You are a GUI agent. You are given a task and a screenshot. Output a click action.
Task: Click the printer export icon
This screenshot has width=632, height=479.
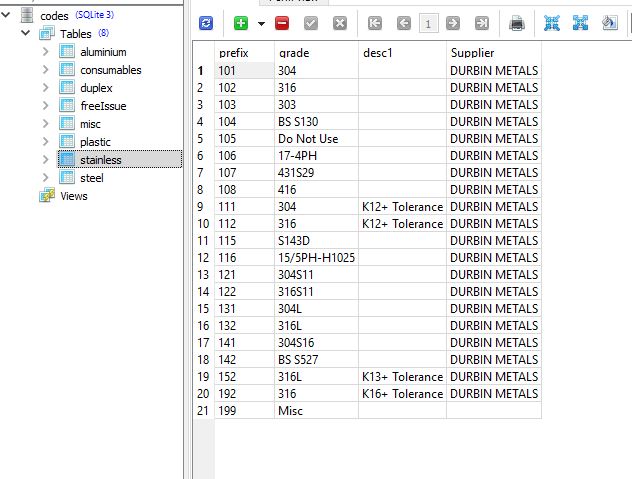pos(517,23)
